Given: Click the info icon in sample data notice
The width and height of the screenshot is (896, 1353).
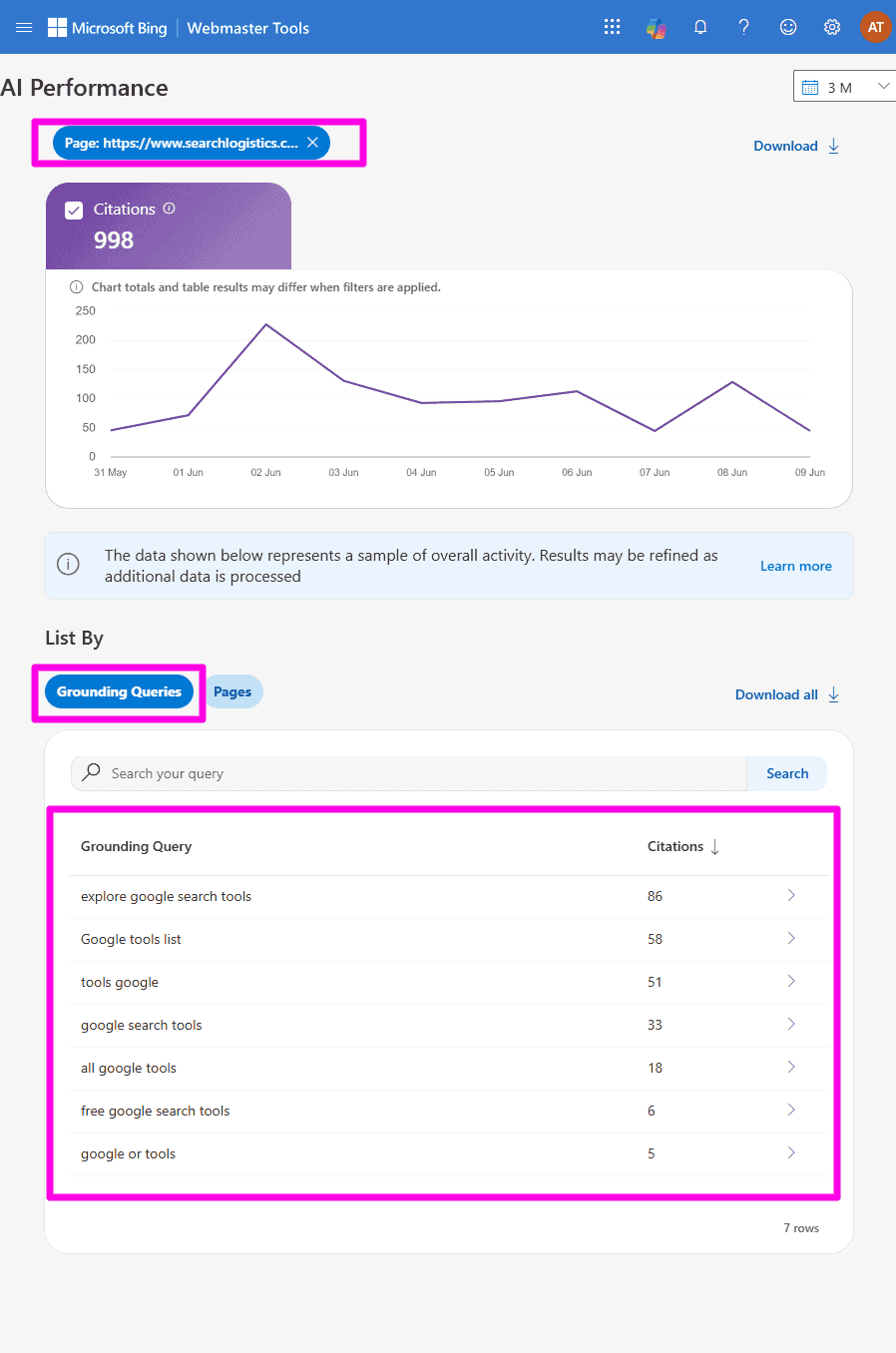Looking at the screenshot, I should coord(68,565).
